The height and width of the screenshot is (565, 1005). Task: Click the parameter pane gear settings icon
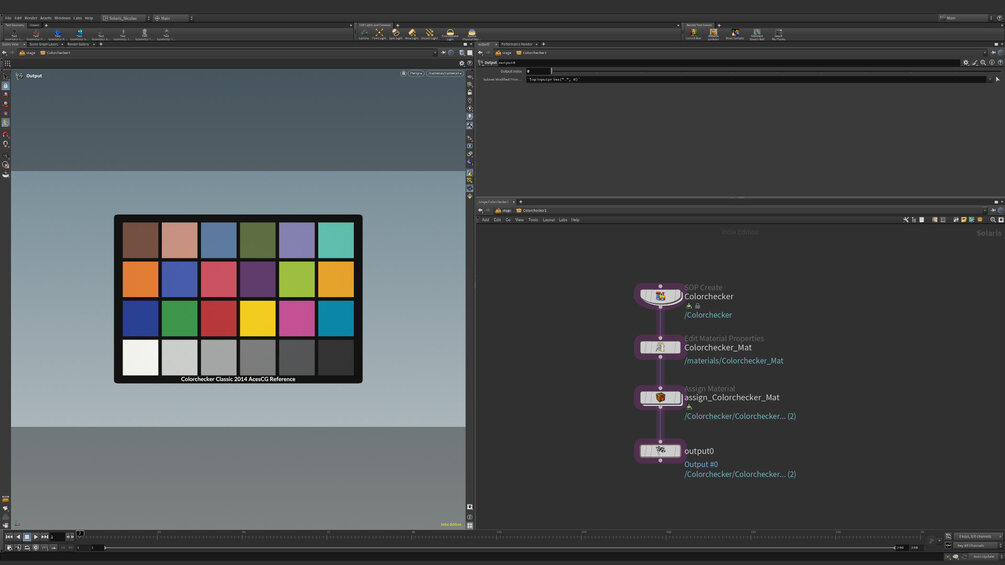(966, 63)
